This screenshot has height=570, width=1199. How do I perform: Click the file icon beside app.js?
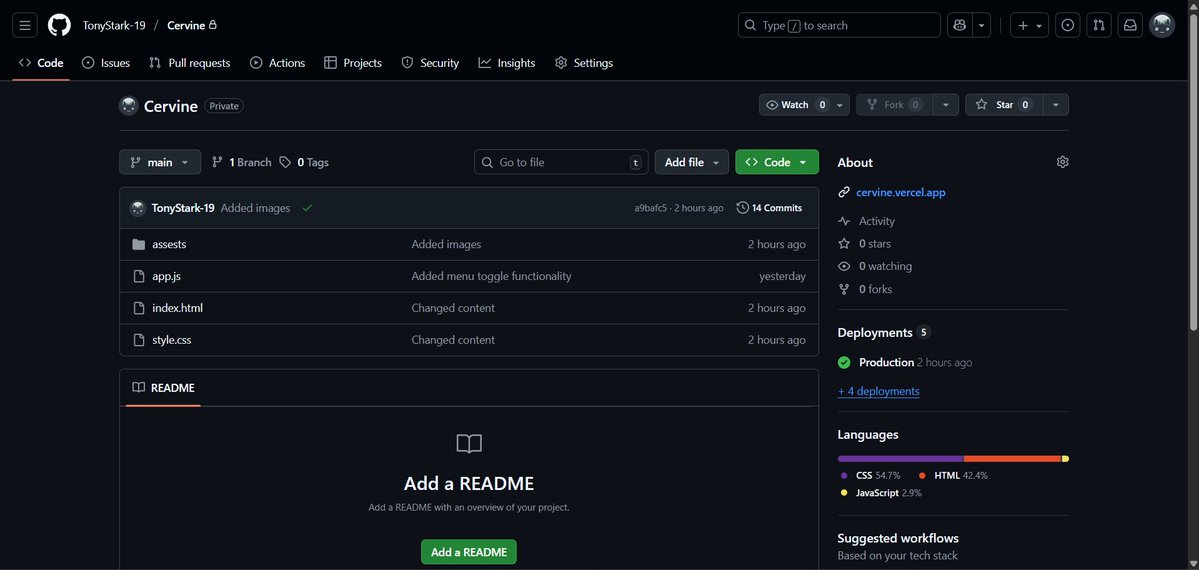[x=138, y=276]
